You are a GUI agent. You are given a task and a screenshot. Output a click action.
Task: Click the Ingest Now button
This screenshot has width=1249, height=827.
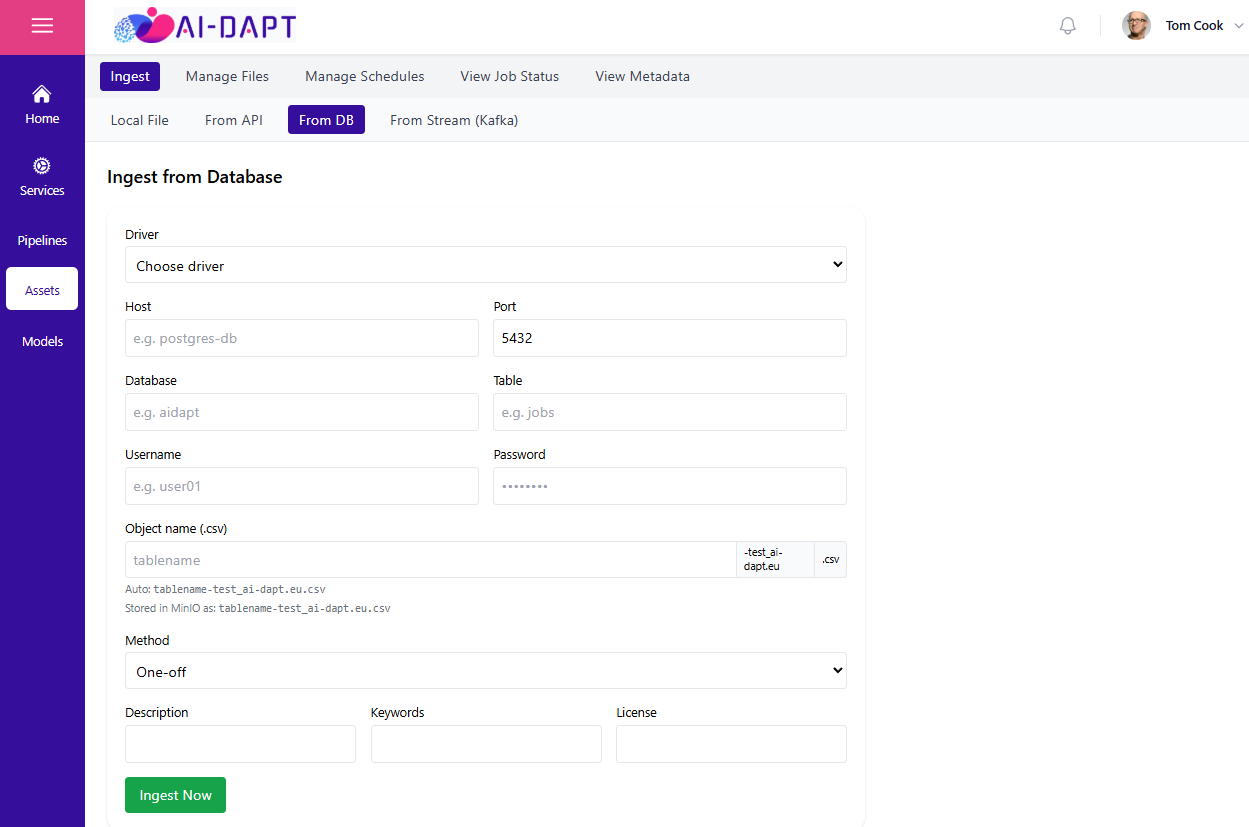pos(175,795)
